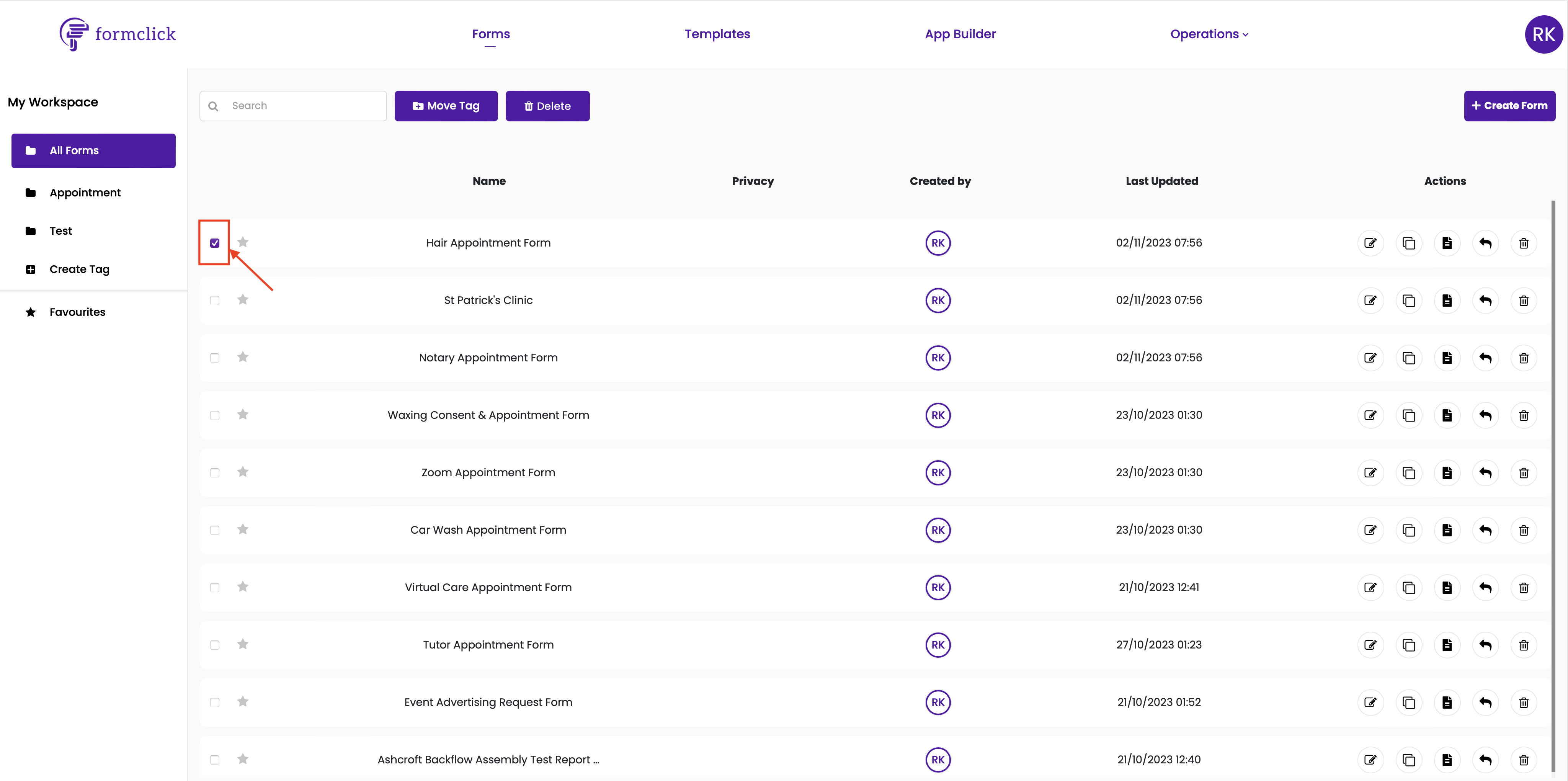Expand the Operations dropdown menu
The height and width of the screenshot is (781, 1568).
1209,34
